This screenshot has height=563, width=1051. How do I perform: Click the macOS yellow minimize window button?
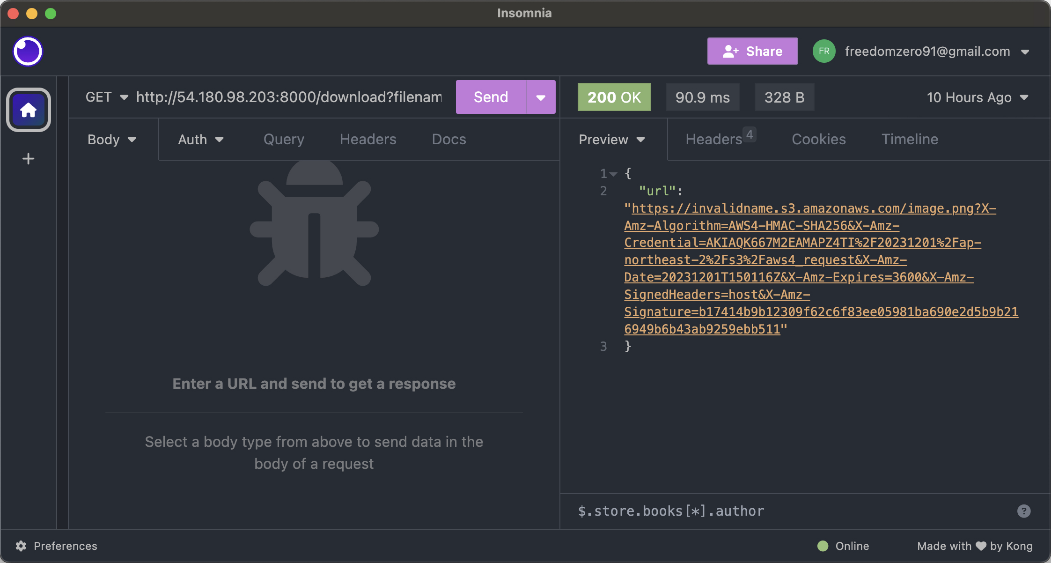click(32, 13)
